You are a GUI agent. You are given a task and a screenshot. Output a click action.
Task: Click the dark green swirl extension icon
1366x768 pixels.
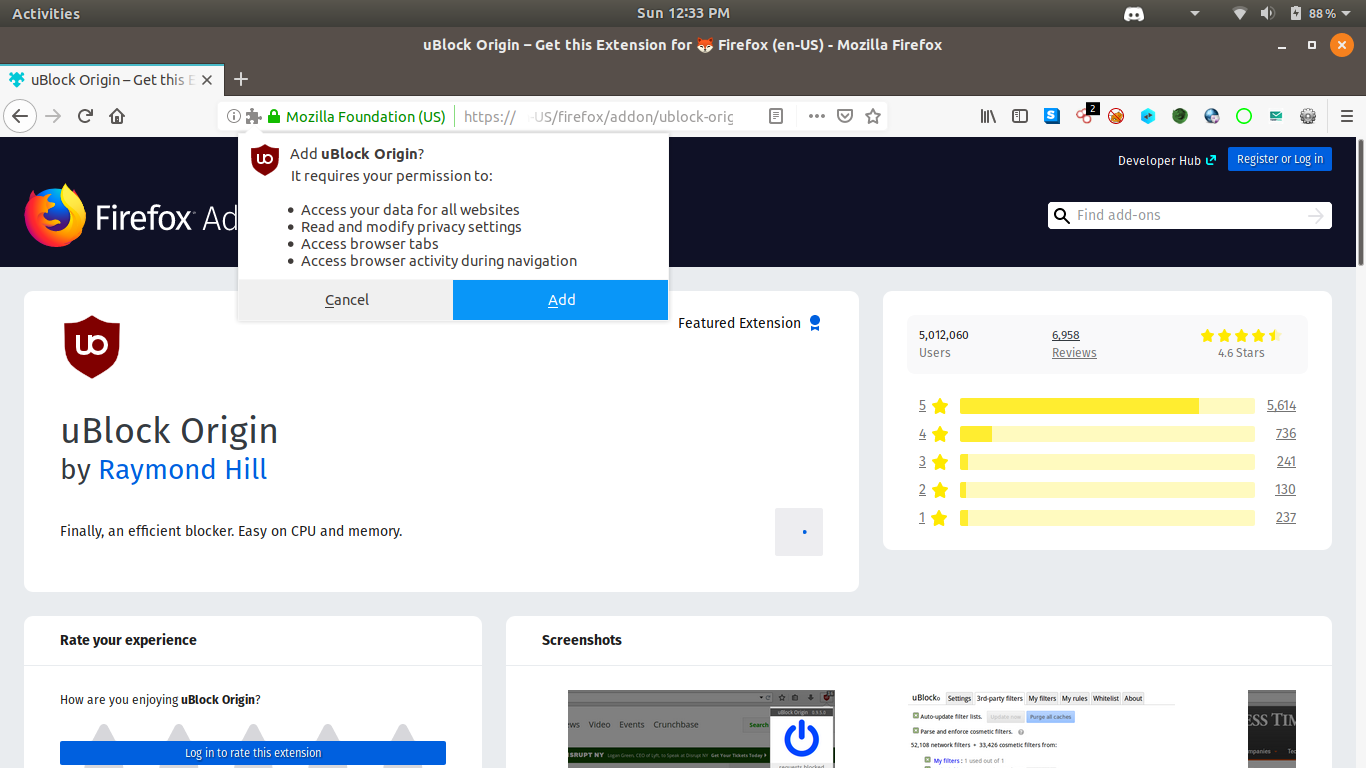coord(1180,116)
